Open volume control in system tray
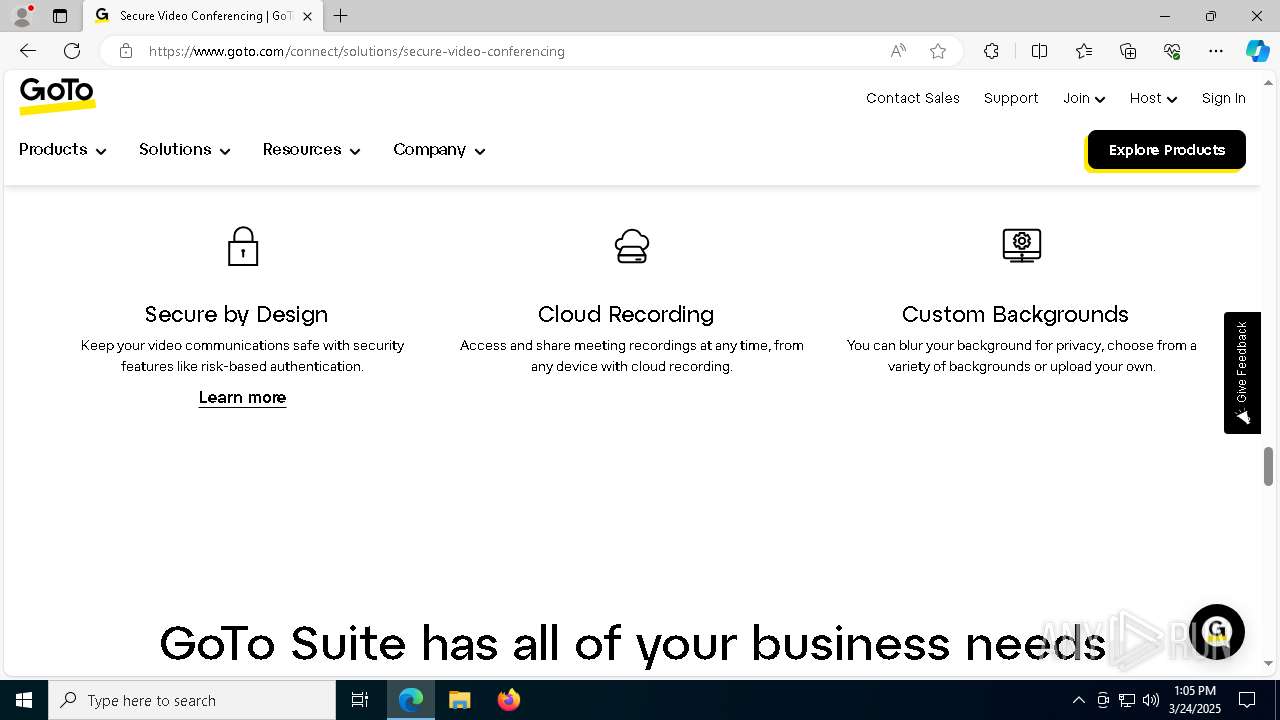 point(1151,700)
